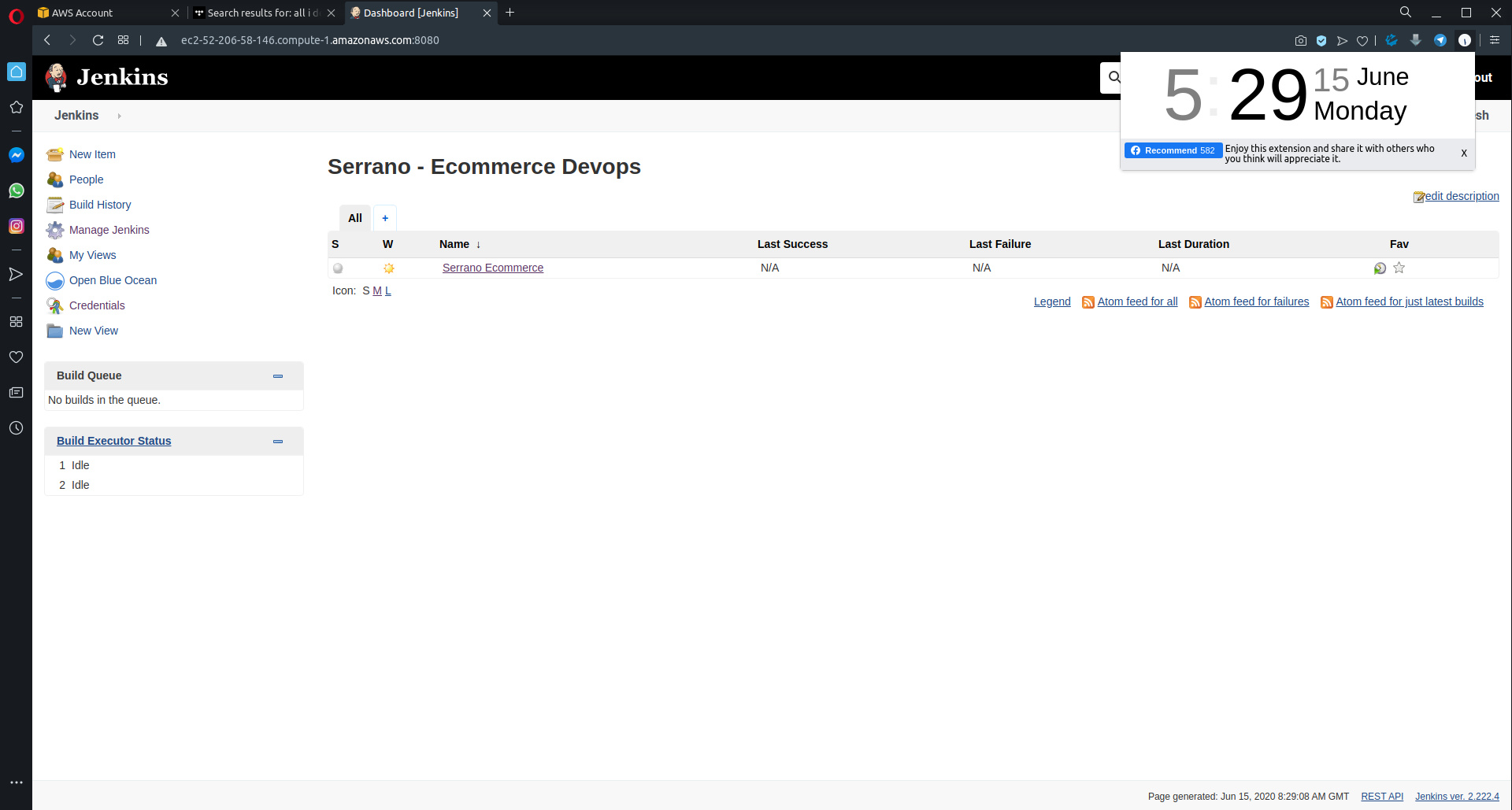Click the "No builds in the queue." text
The width and height of the screenshot is (1512, 810).
104,400
